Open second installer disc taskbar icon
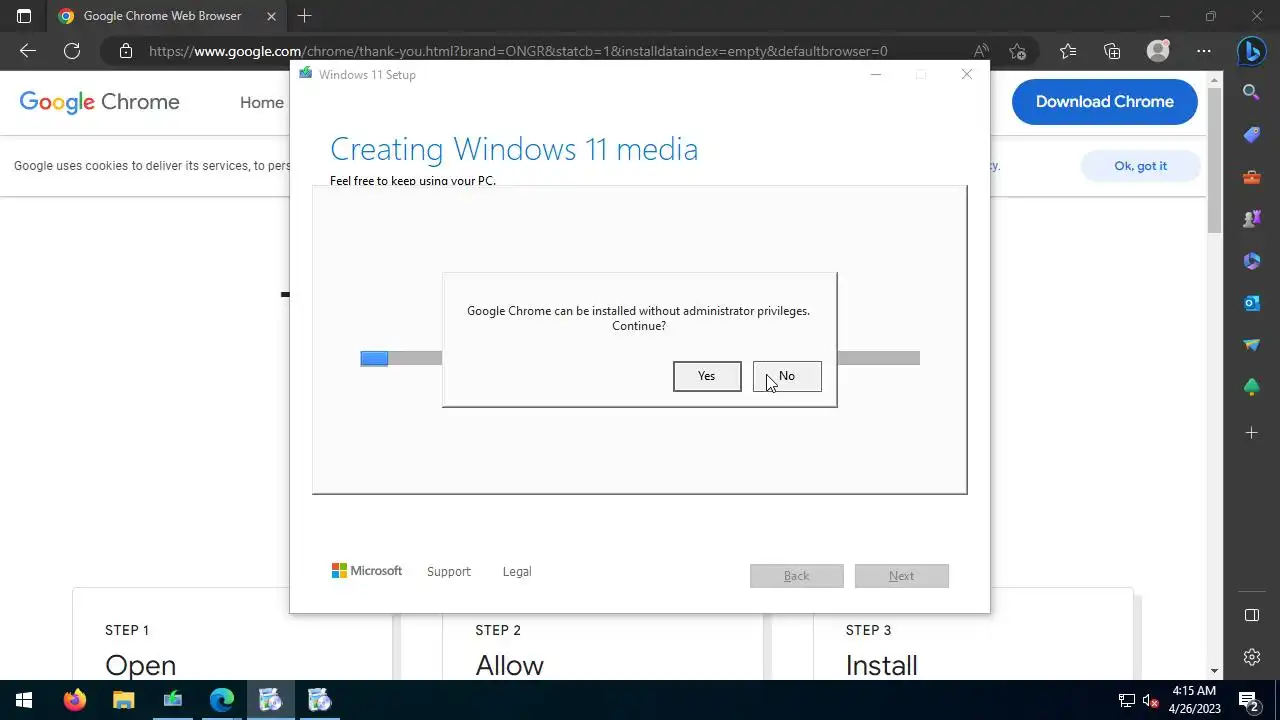The image size is (1280, 720). click(x=319, y=700)
